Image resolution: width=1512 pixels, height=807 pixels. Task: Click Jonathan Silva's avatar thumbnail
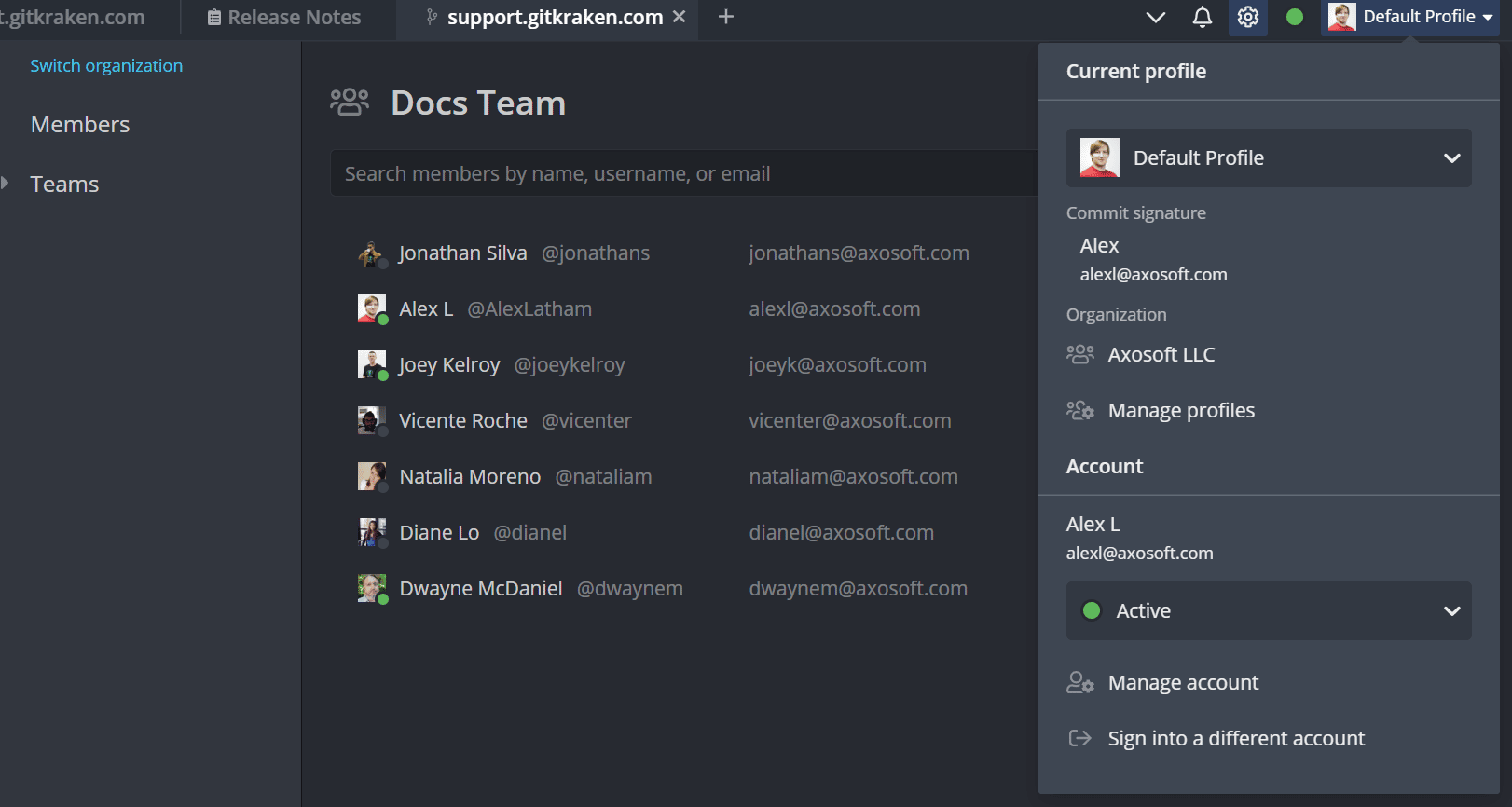pyautogui.click(x=371, y=253)
